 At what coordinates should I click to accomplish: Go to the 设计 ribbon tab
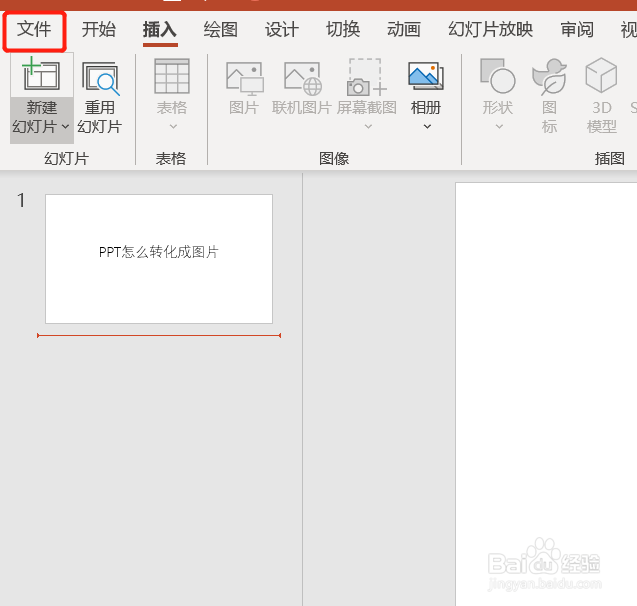pos(282,30)
